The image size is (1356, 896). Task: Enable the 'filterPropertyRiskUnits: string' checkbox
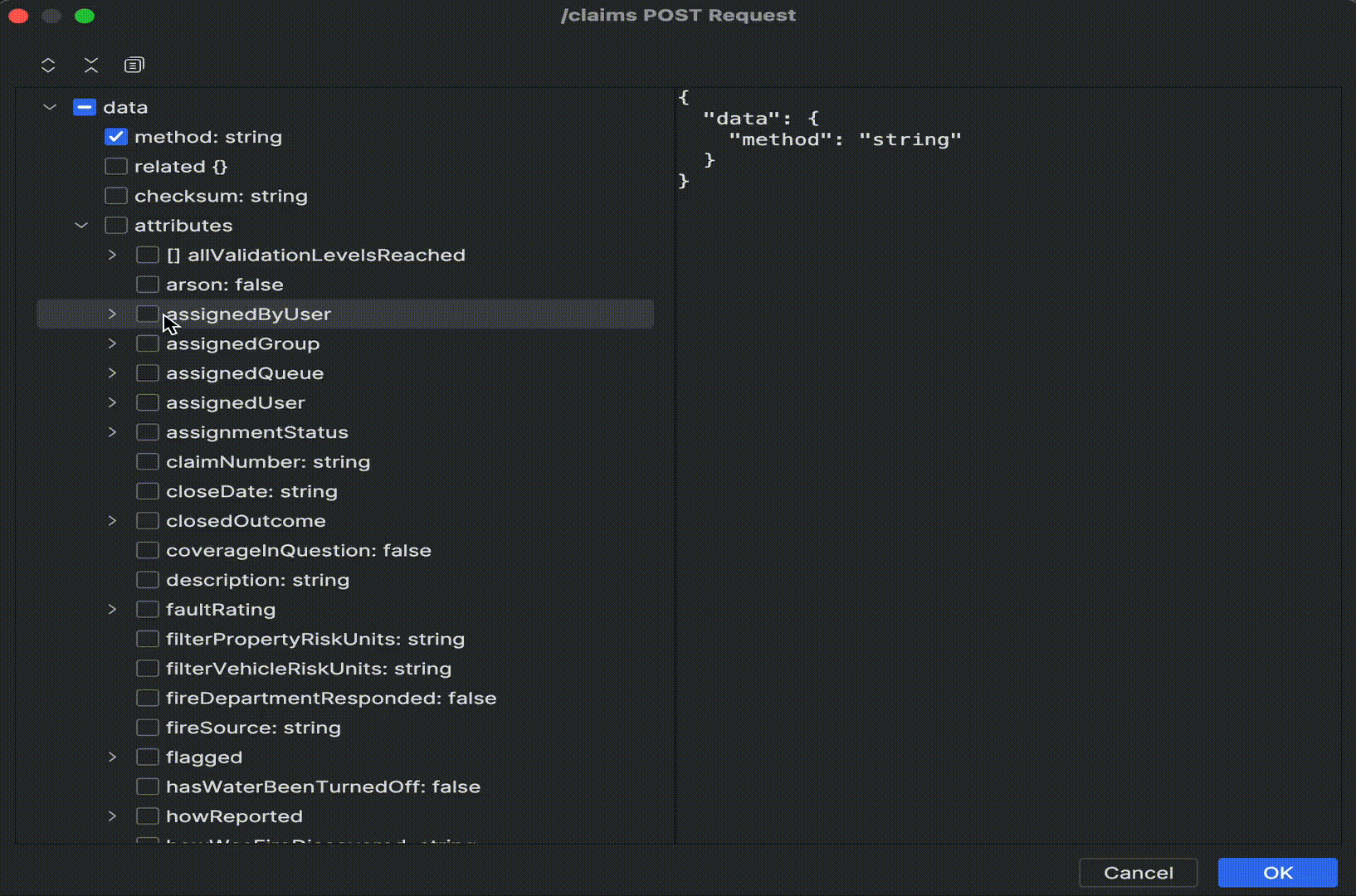[148, 639]
